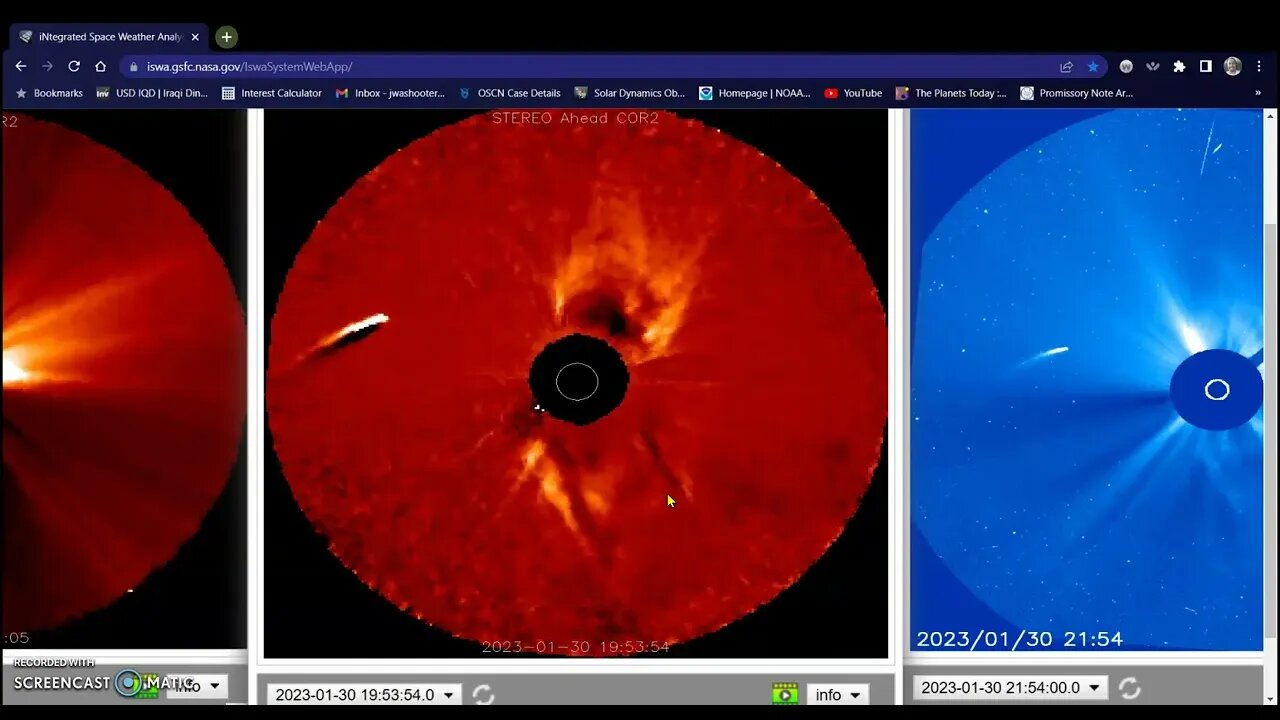The width and height of the screenshot is (1280, 720).
Task: Click the 2023-01-30 19:53:54 image timestamp
Action: pos(575,647)
